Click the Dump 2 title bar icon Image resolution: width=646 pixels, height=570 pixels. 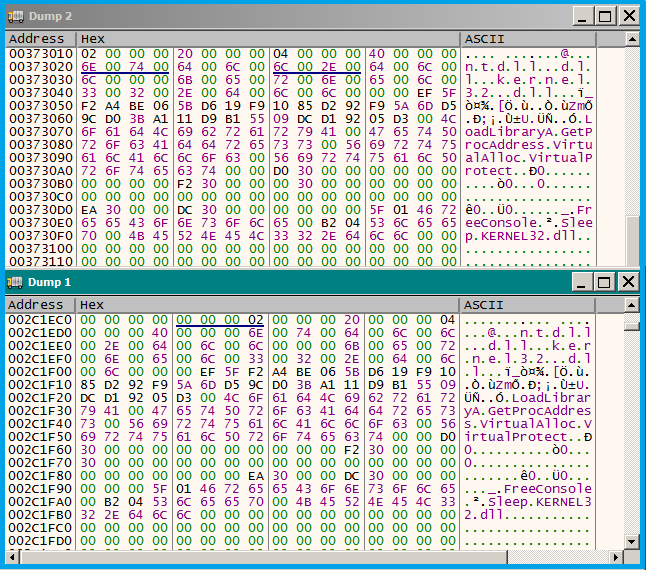tap(15, 16)
